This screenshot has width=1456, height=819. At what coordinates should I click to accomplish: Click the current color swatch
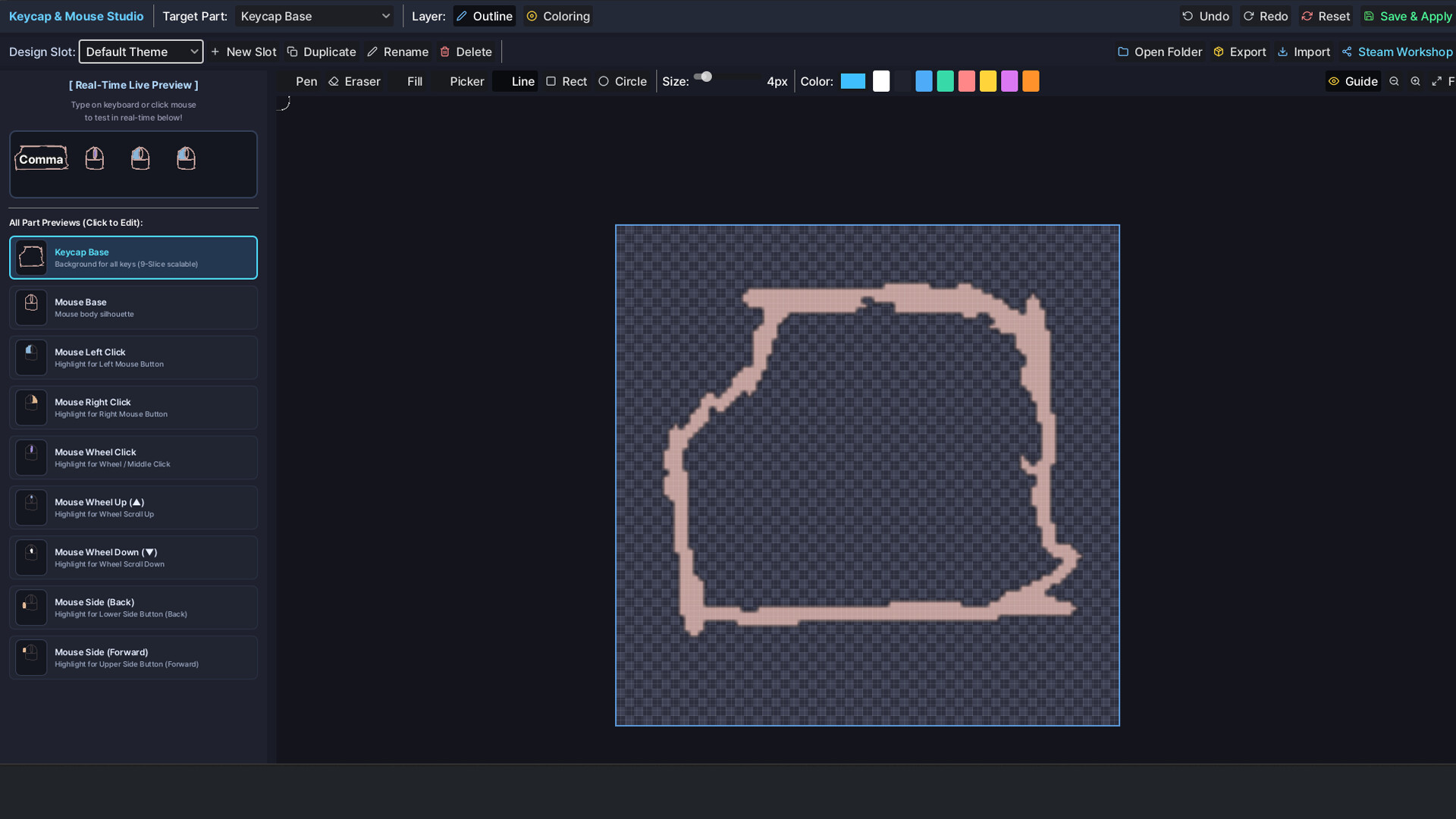click(x=853, y=81)
